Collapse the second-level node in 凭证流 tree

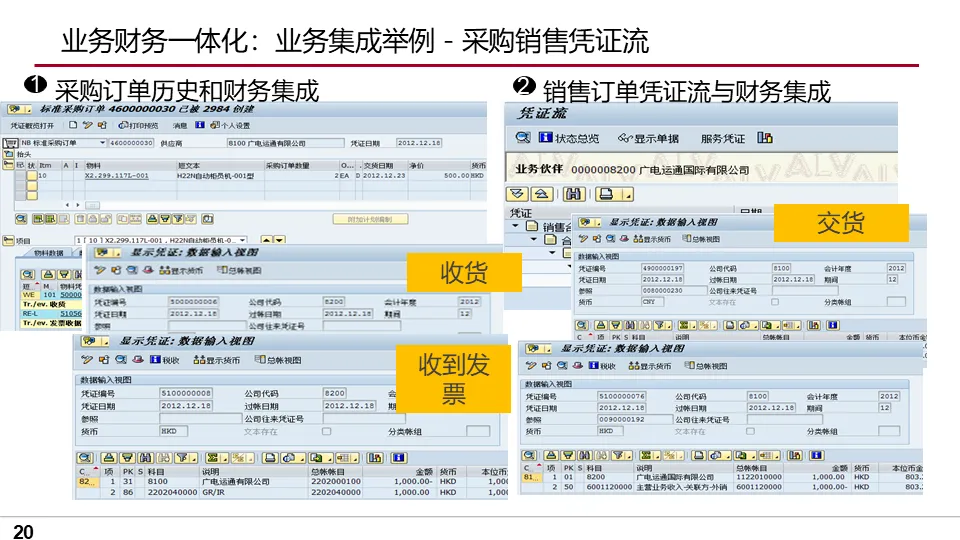533,239
